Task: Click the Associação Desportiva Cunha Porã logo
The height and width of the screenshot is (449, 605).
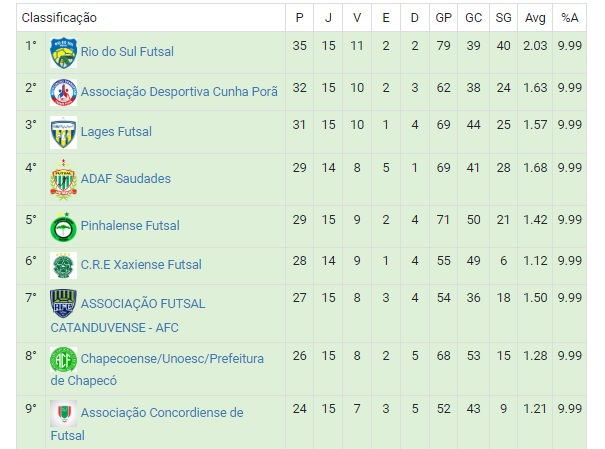Action: (x=63, y=93)
